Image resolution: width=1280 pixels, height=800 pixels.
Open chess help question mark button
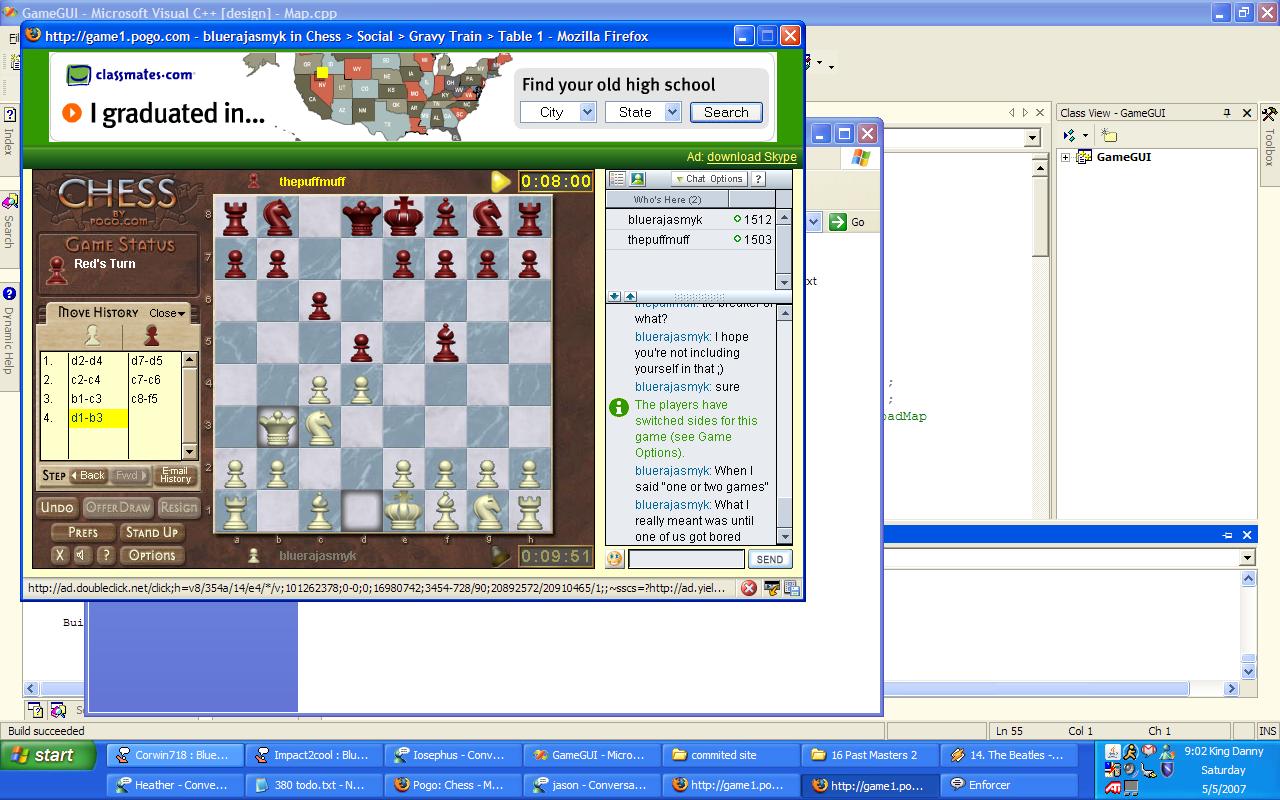105,556
